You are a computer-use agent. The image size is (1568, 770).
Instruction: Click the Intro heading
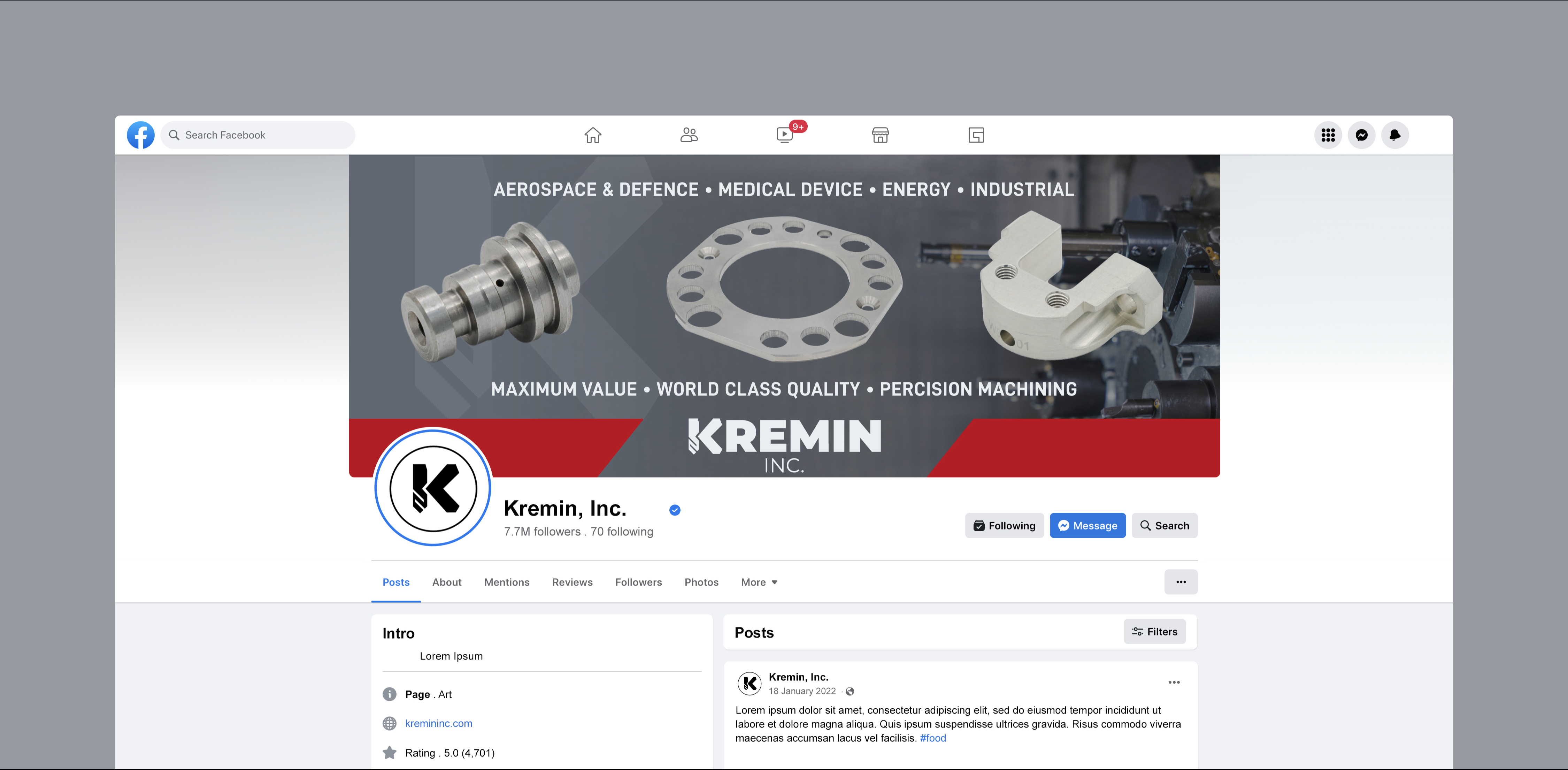[398, 634]
